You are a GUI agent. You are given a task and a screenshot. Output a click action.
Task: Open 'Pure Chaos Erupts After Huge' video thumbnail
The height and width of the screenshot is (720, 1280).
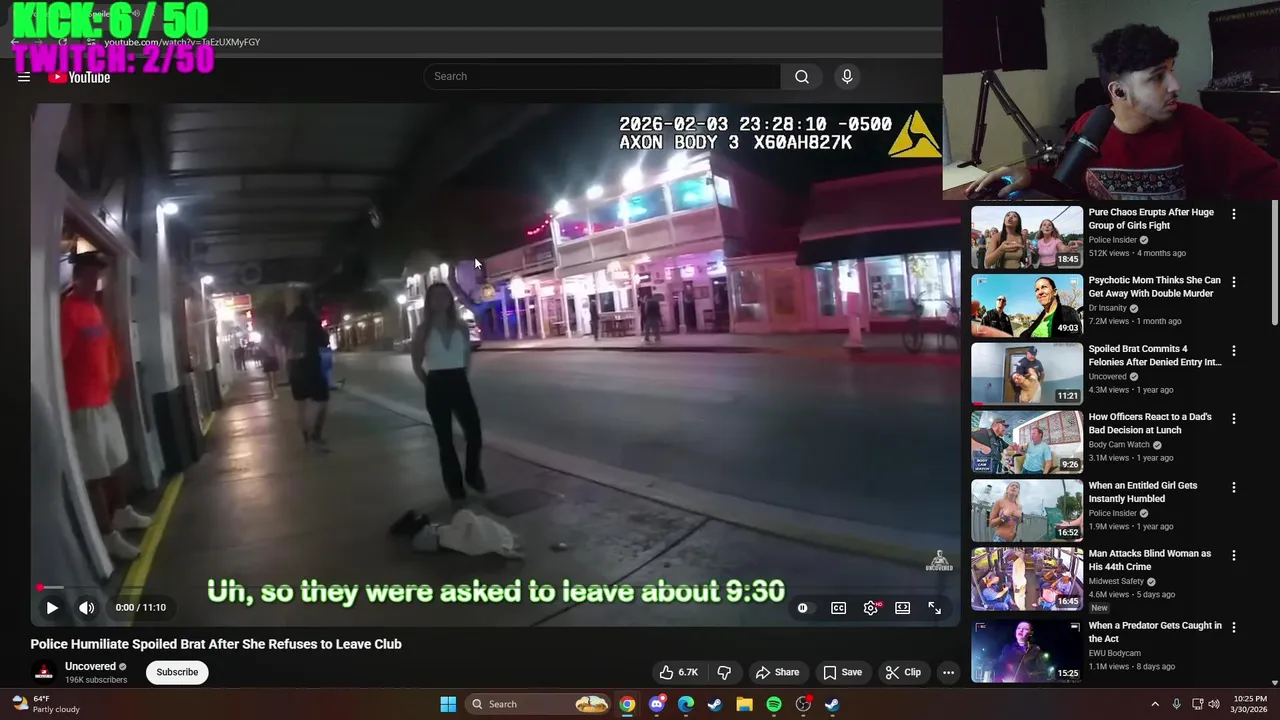point(1027,237)
